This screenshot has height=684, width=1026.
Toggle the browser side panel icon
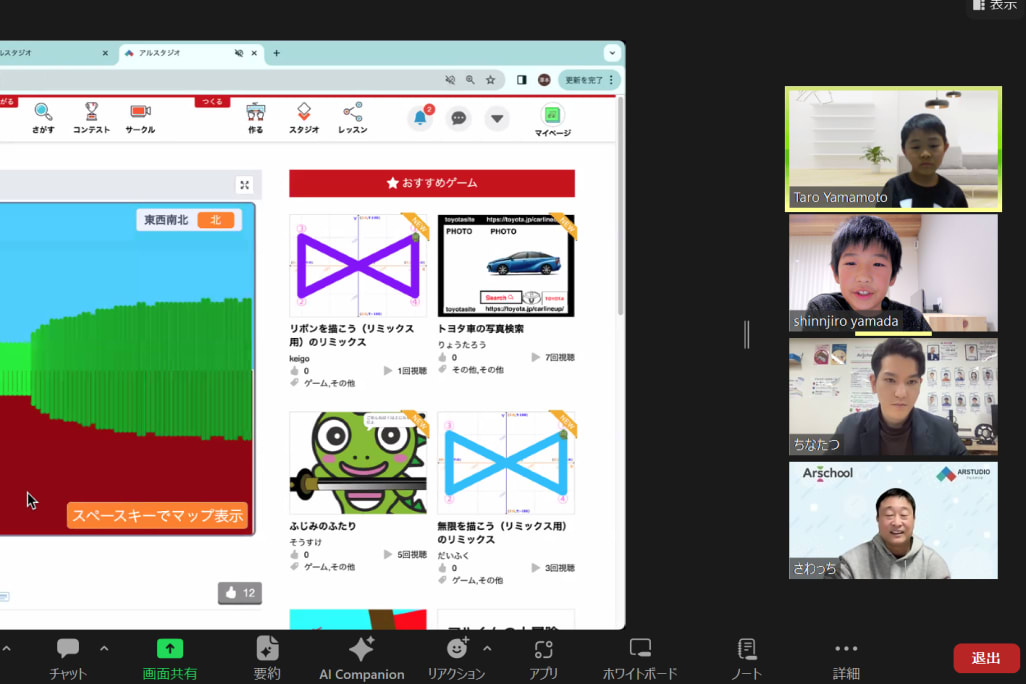click(x=521, y=80)
